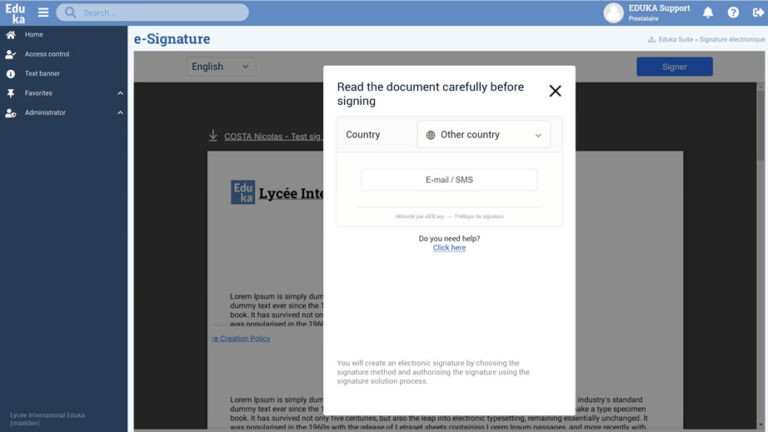Viewport: 768px width, 432px height.
Task: Open the EDUKA Support user avatar
Action: coord(613,13)
